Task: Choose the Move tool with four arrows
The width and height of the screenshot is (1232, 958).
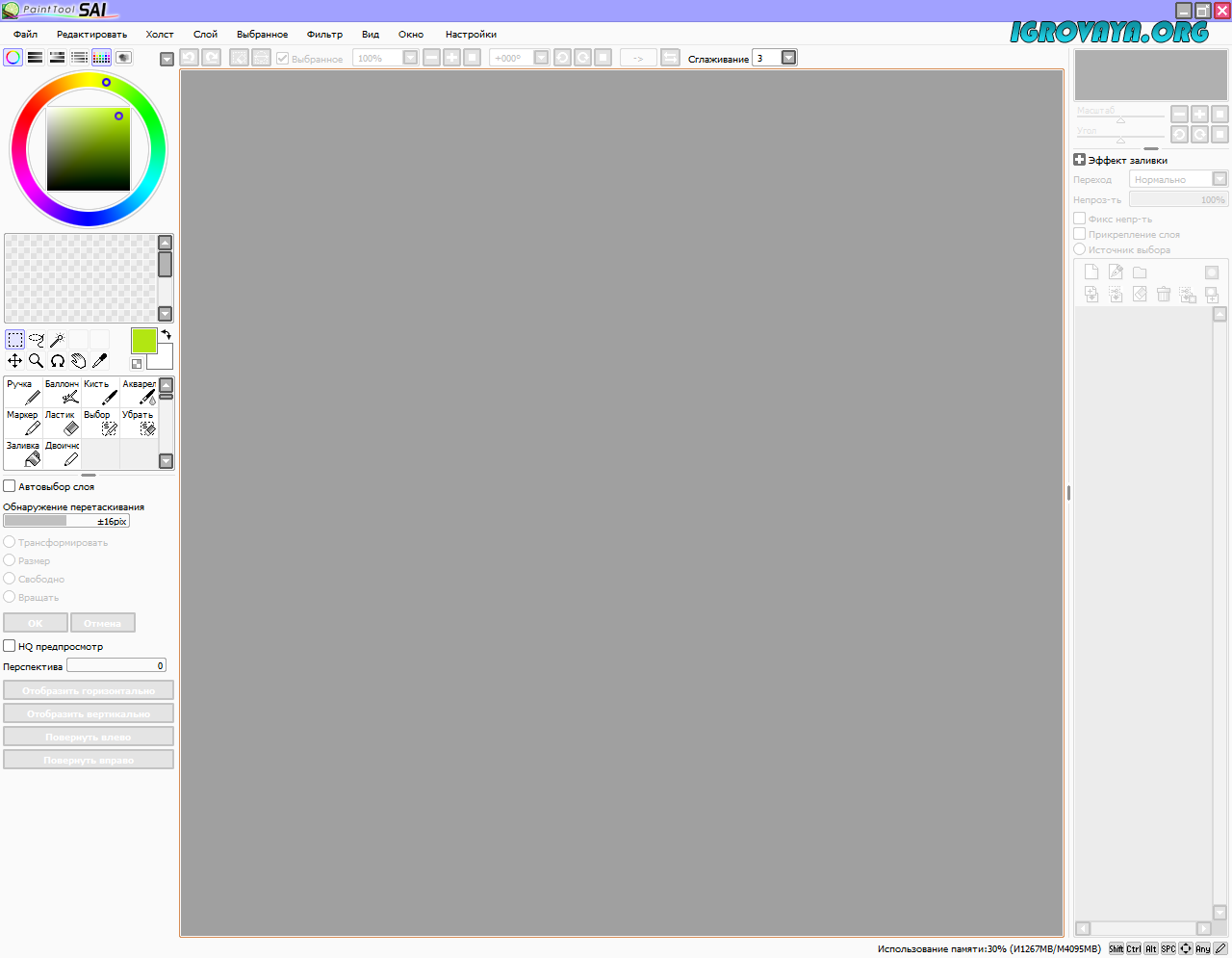Action: tap(15, 361)
